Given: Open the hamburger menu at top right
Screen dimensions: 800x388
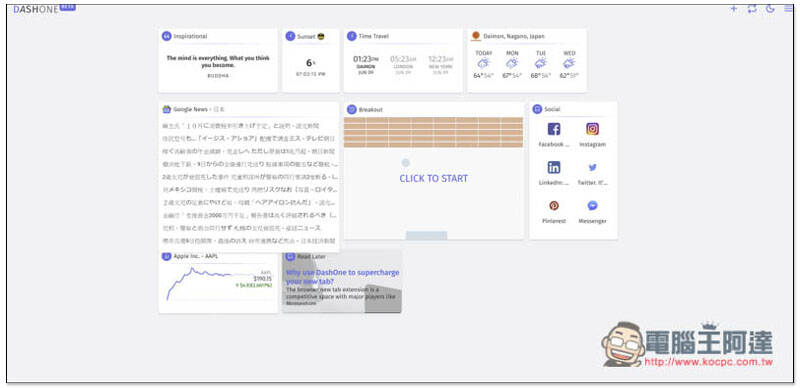Looking at the screenshot, I should point(789,9).
